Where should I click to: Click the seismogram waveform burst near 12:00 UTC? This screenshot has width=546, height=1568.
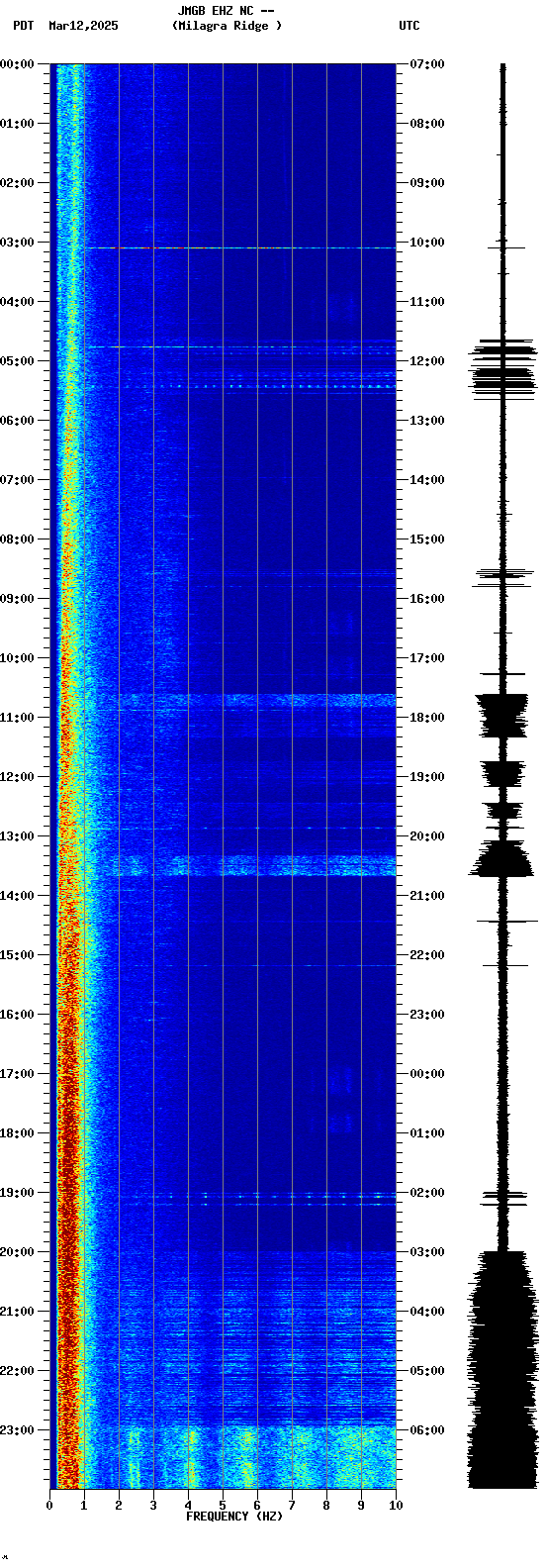(x=502, y=367)
